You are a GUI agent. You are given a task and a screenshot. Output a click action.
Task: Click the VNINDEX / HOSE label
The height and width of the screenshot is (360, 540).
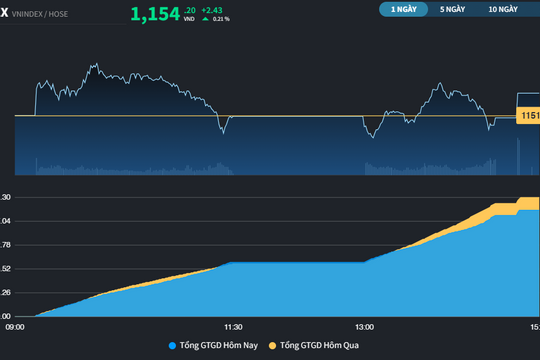click(x=40, y=14)
